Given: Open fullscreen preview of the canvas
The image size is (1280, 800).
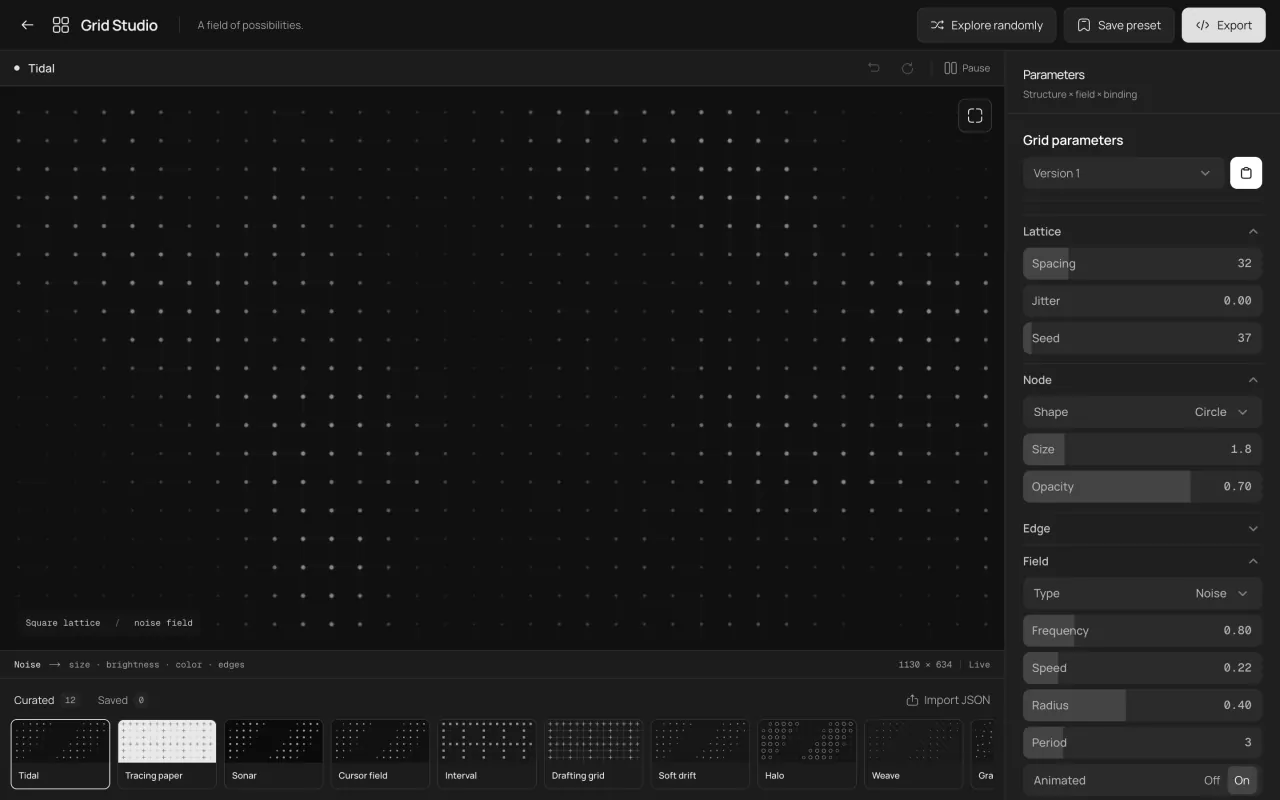Looking at the screenshot, I should tap(975, 116).
